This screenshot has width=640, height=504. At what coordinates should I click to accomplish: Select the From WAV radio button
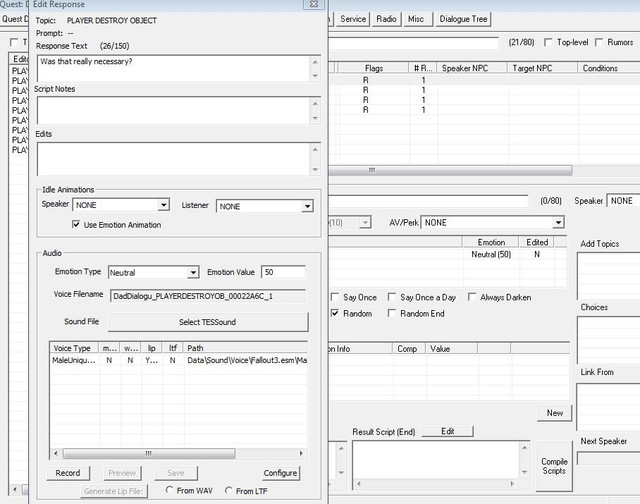coord(169,490)
